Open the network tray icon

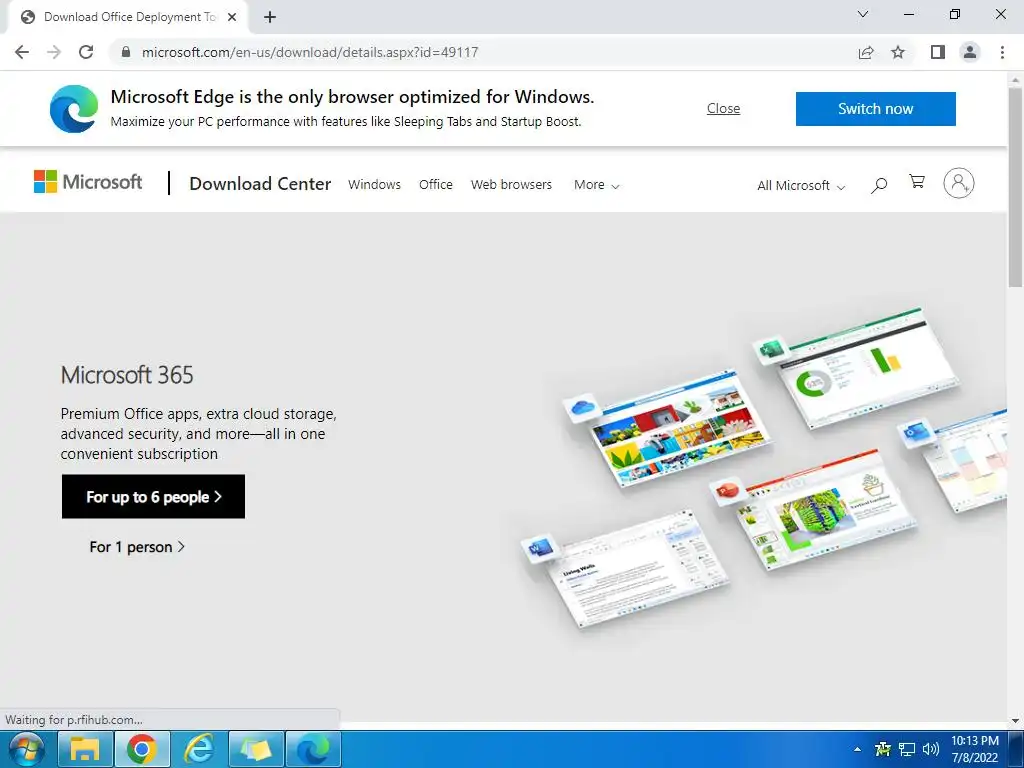point(907,749)
